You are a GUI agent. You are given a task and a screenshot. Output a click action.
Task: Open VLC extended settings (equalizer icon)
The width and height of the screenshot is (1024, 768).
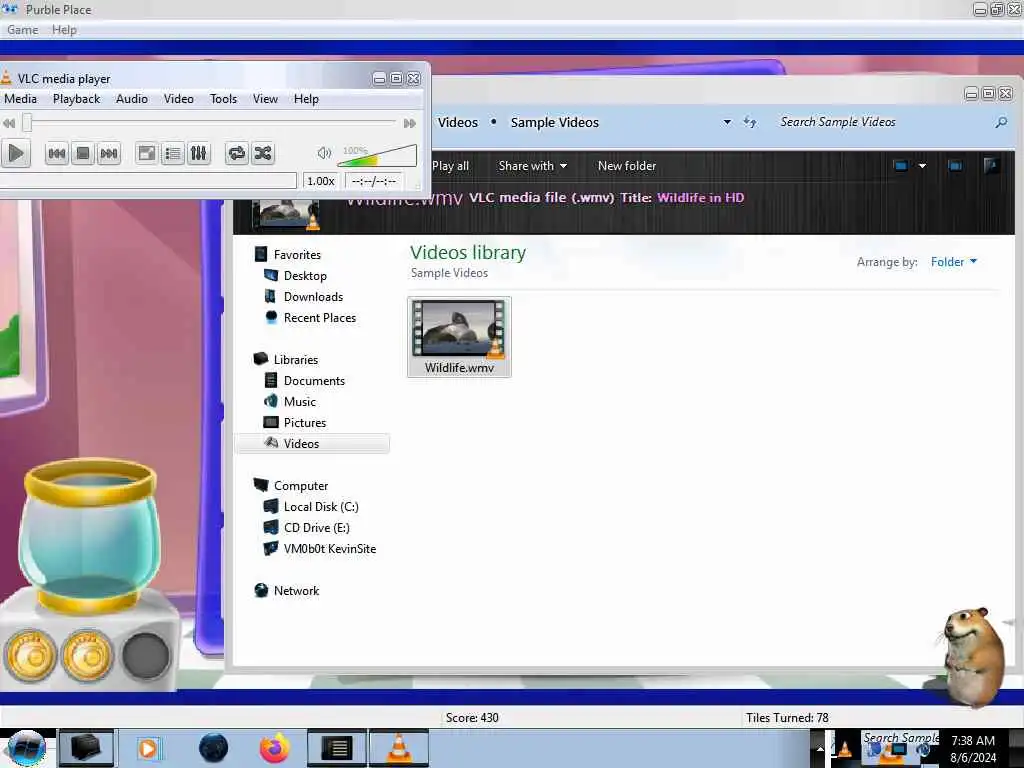click(x=199, y=153)
